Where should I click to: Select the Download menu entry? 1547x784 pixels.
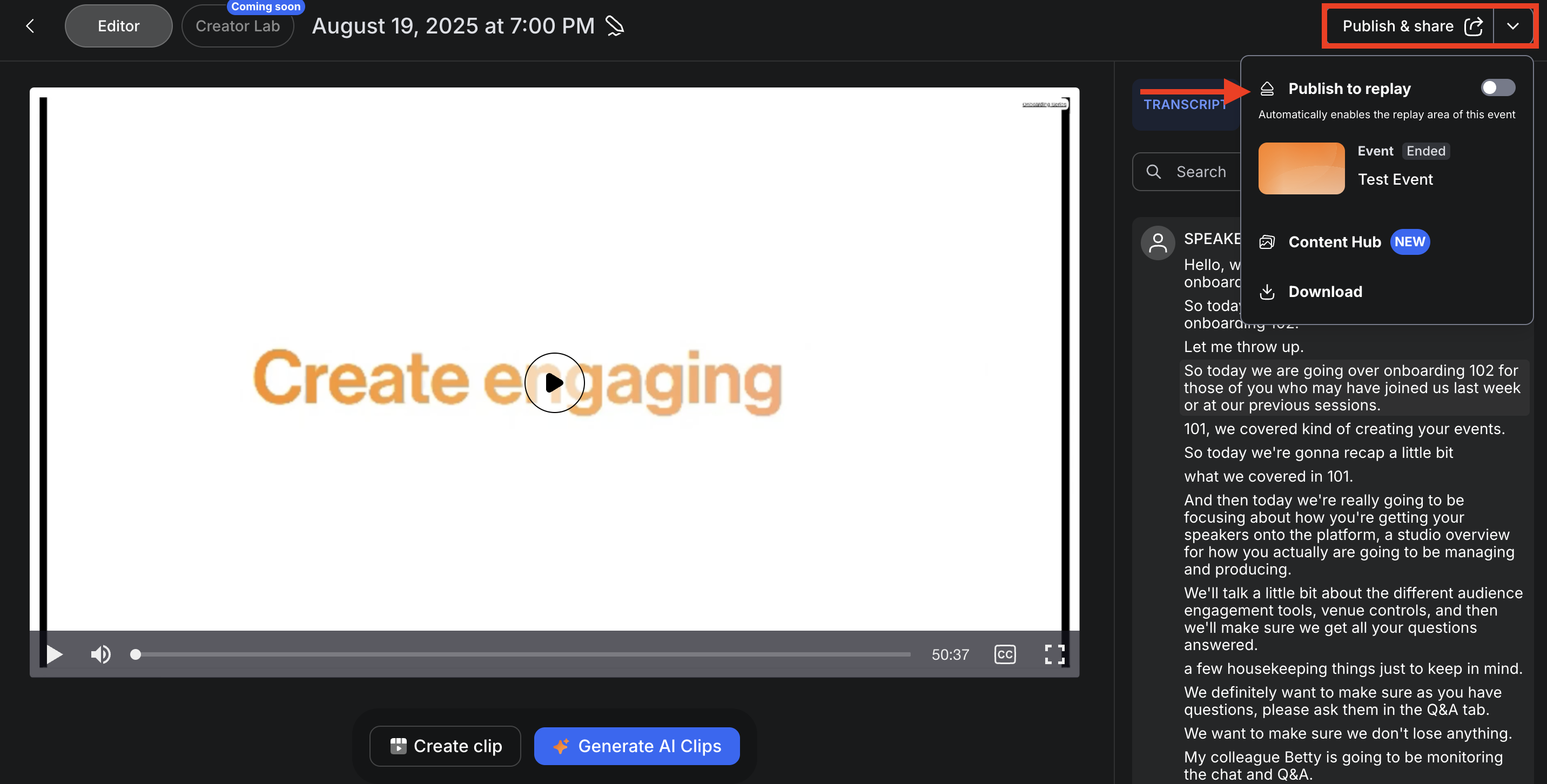click(x=1325, y=292)
